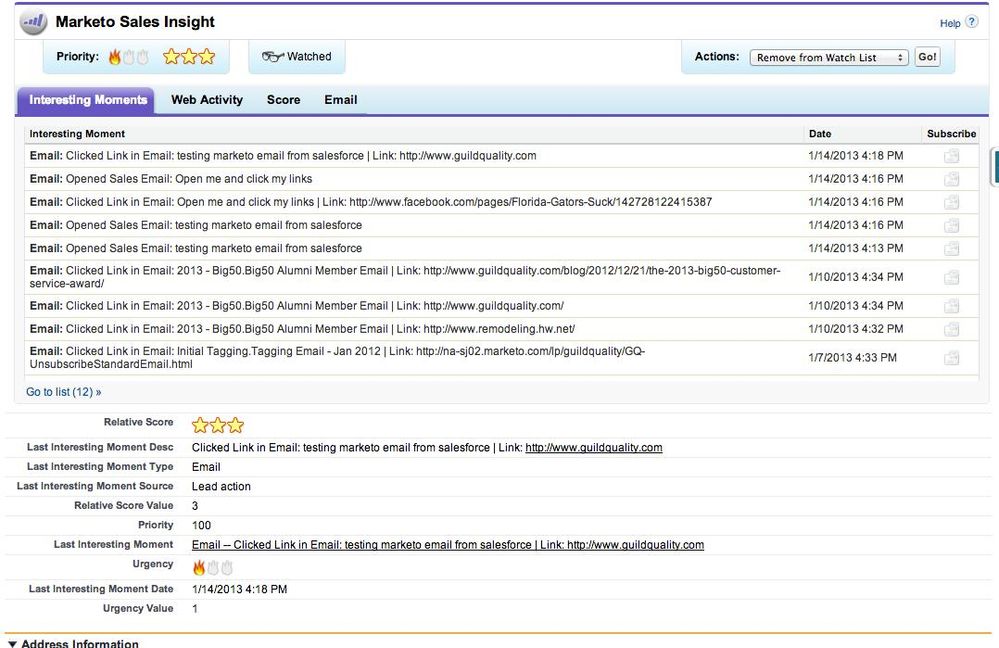Viewport: 999px width, 648px height.
Task: Open guildquality.com link in Last Interesting Moment Desc
Action: click(594, 447)
